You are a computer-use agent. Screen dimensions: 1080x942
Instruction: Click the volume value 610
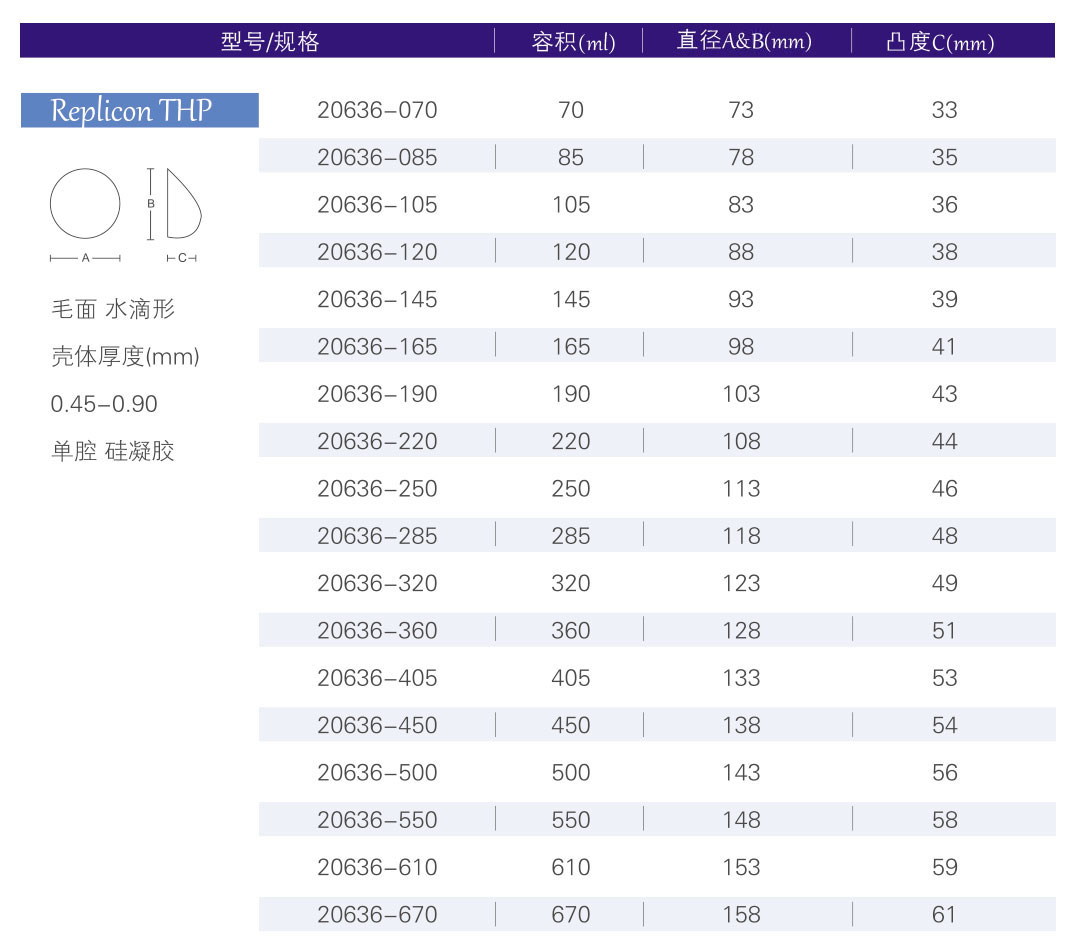[571, 868]
